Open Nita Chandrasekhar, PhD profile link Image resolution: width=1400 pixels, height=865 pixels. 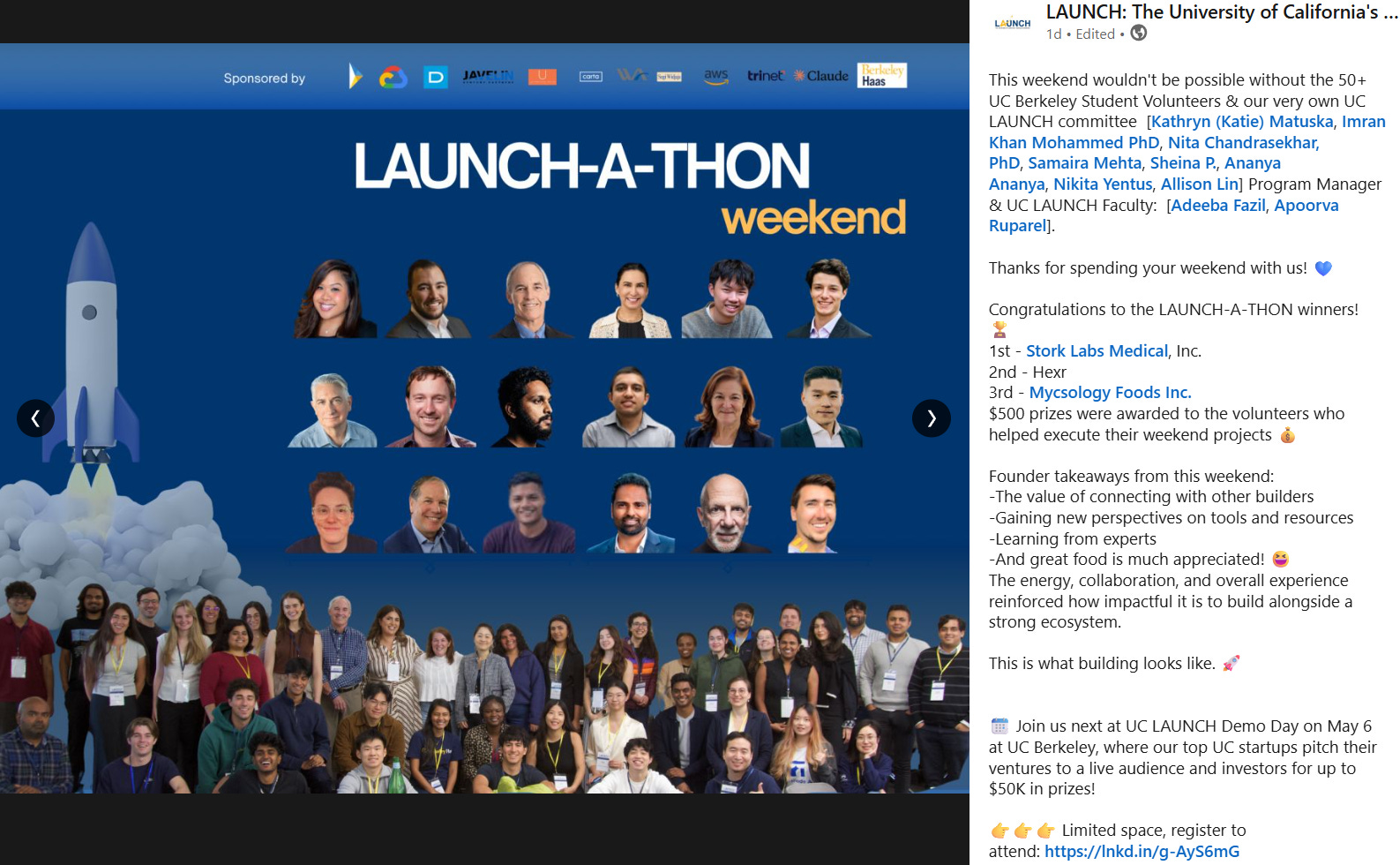point(1154,153)
